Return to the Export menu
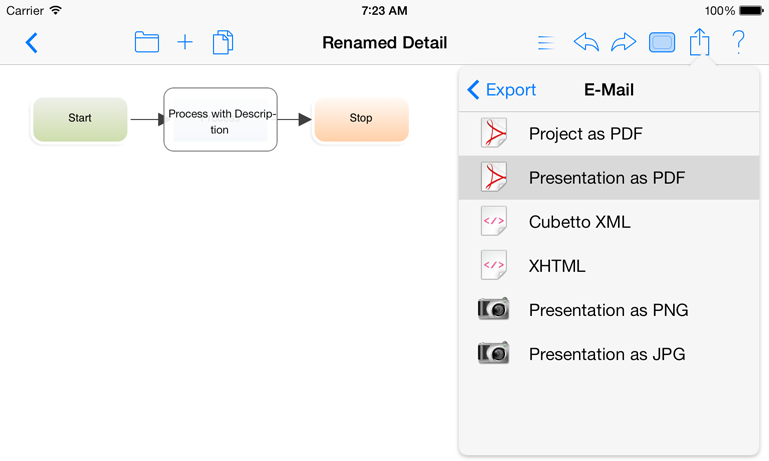Viewport: 769px width, 461px height. coord(502,90)
